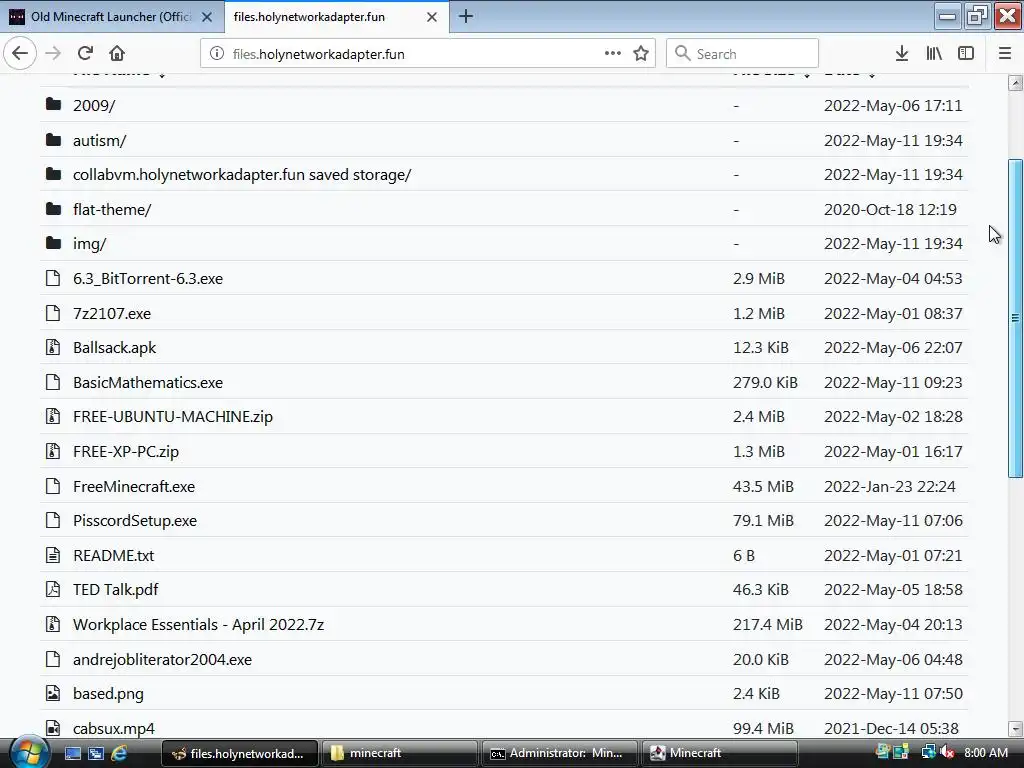Open the 2009/ folder link
Screen dimensions: 1024x768
(94, 105)
